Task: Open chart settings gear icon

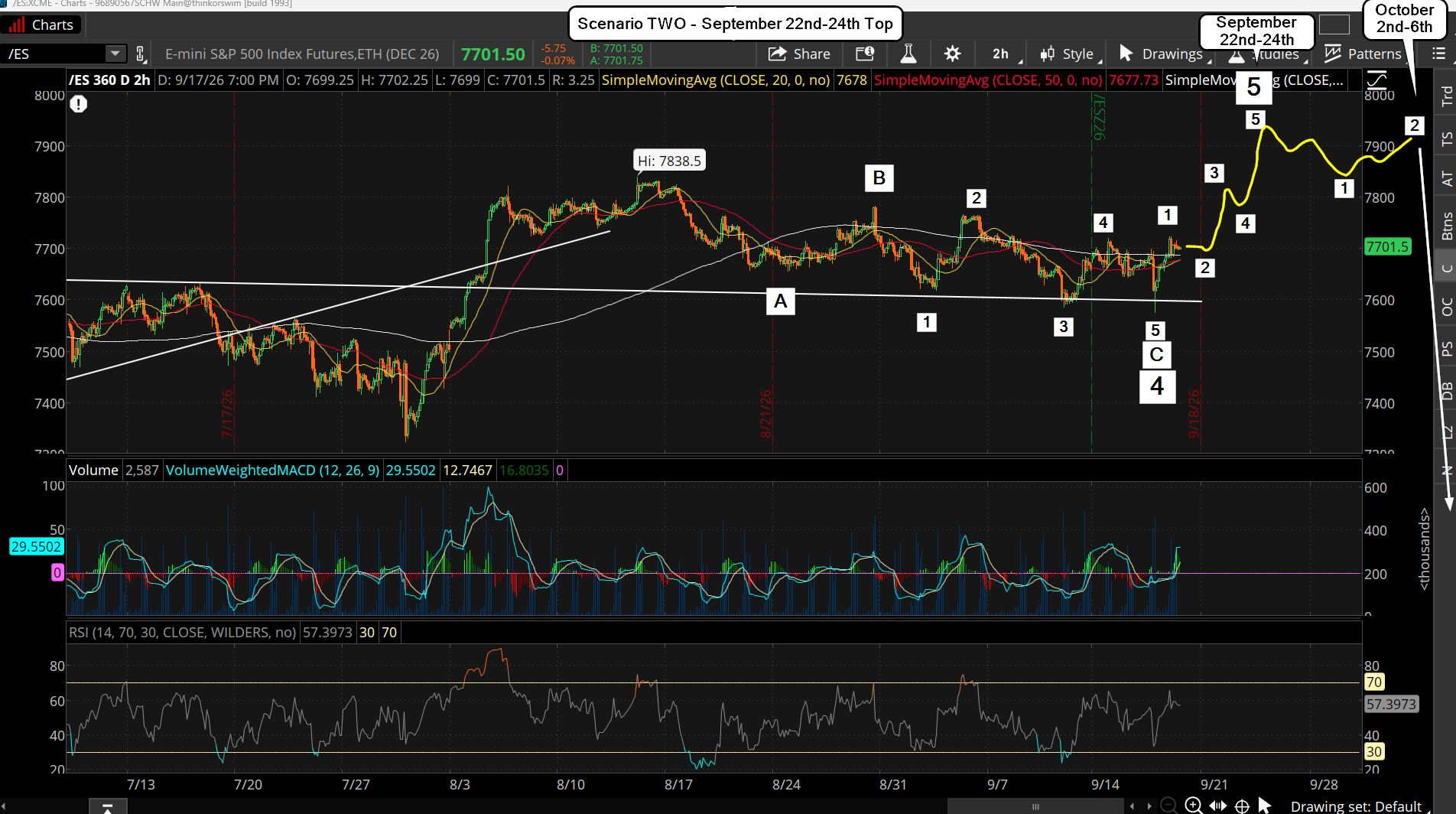Action: 952,54
